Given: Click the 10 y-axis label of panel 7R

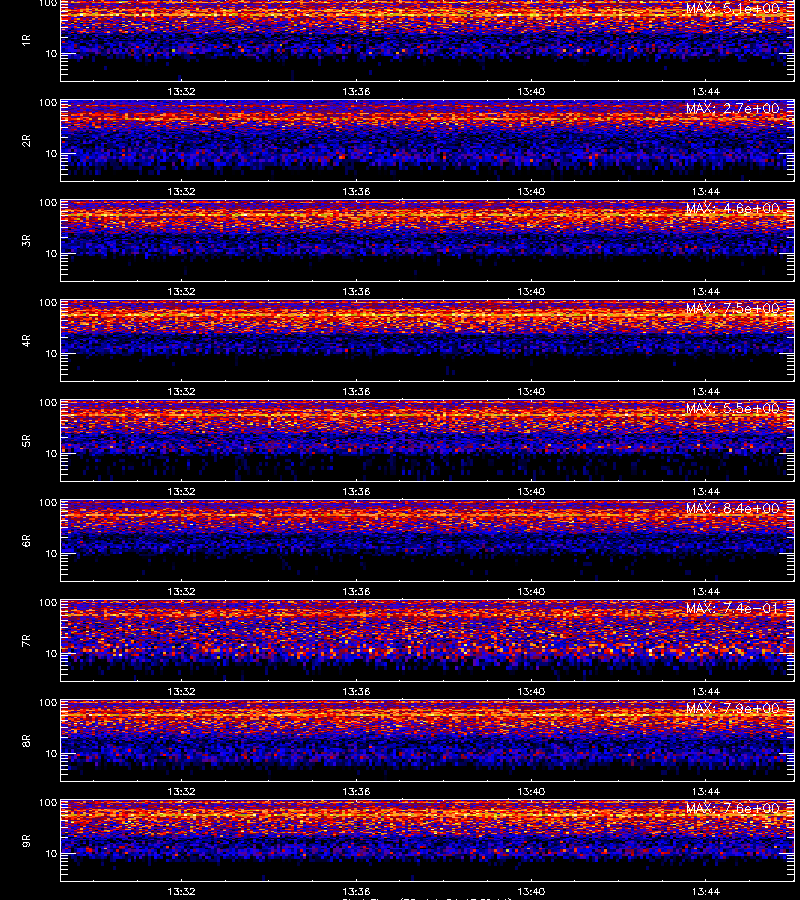Looking at the screenshot, I should [51, 653].
